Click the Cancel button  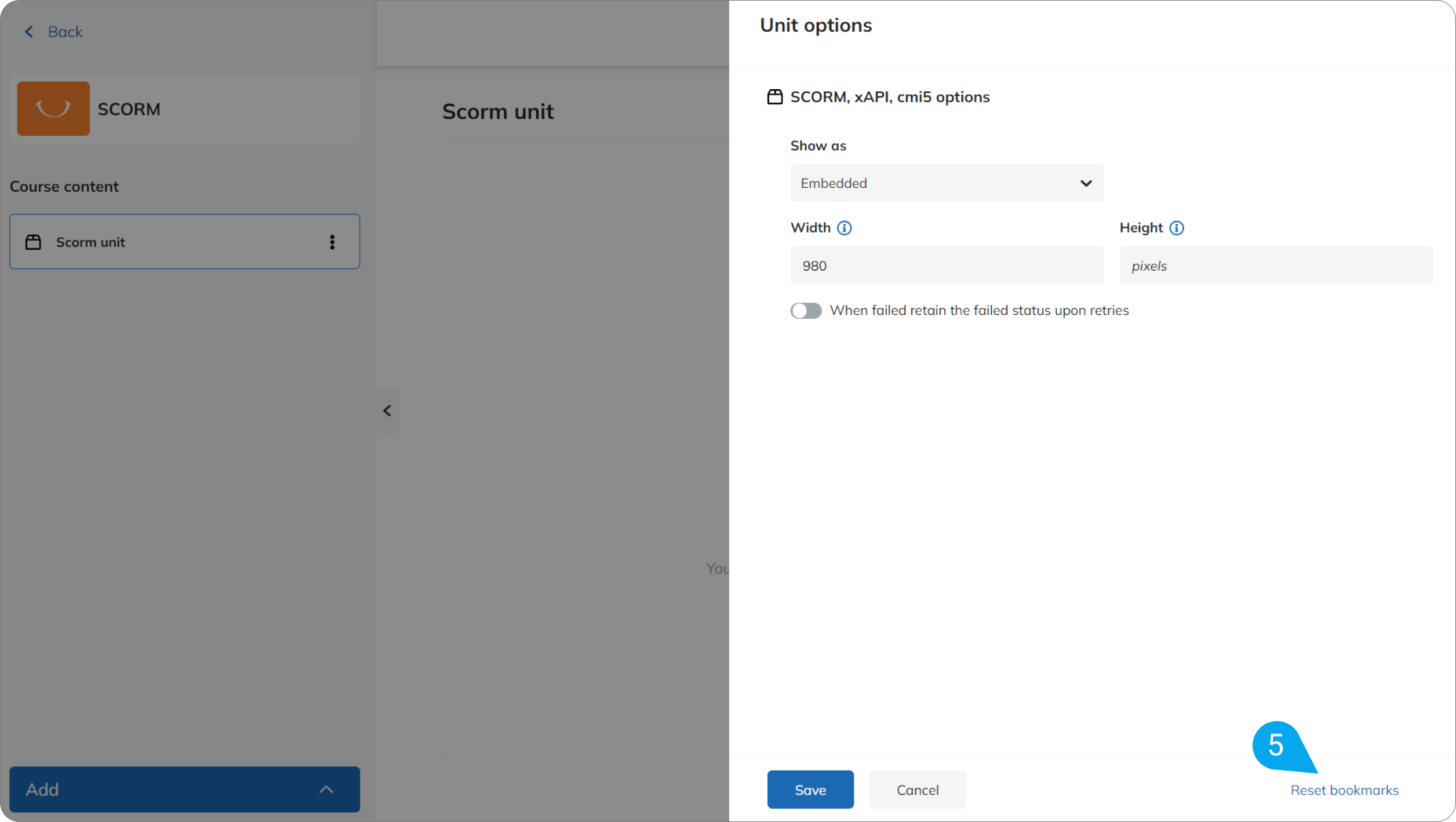point(917,790)
